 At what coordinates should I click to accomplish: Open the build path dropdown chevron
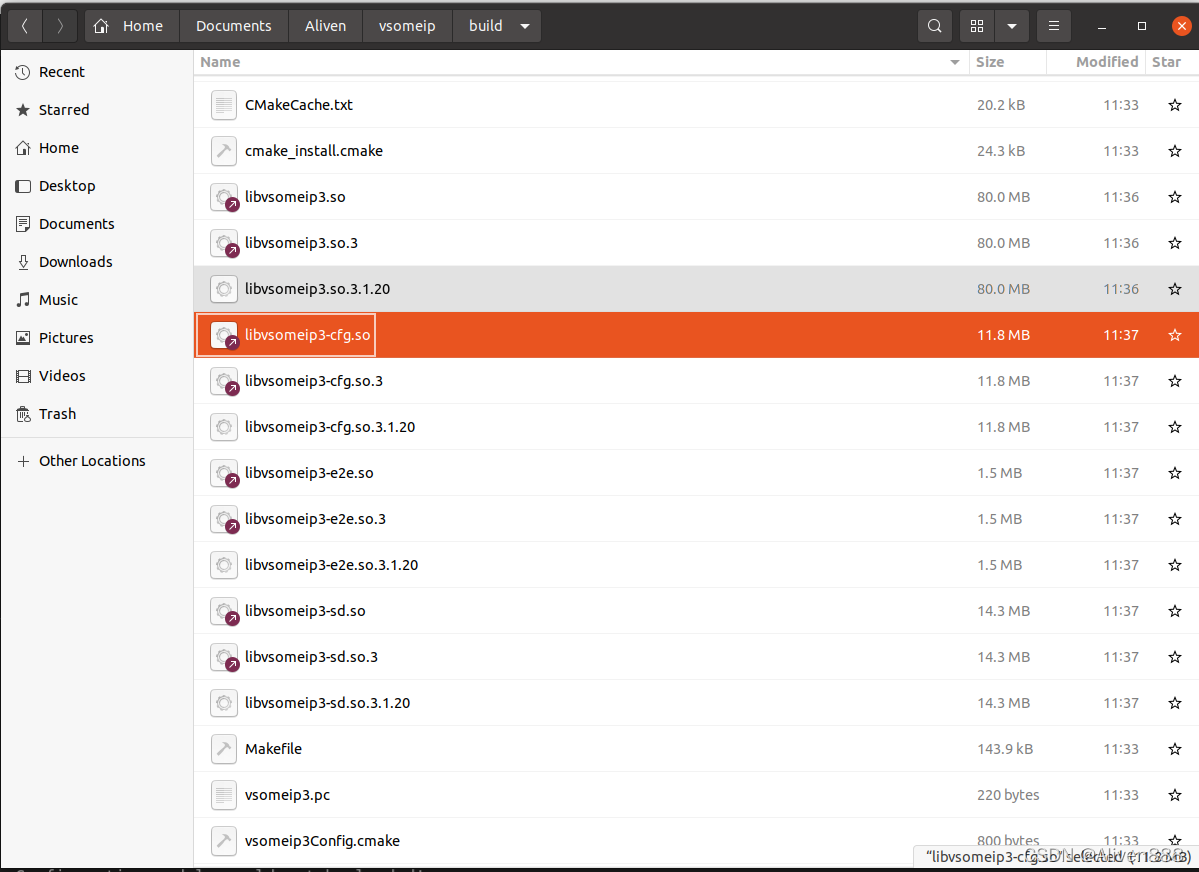point(523,25)
